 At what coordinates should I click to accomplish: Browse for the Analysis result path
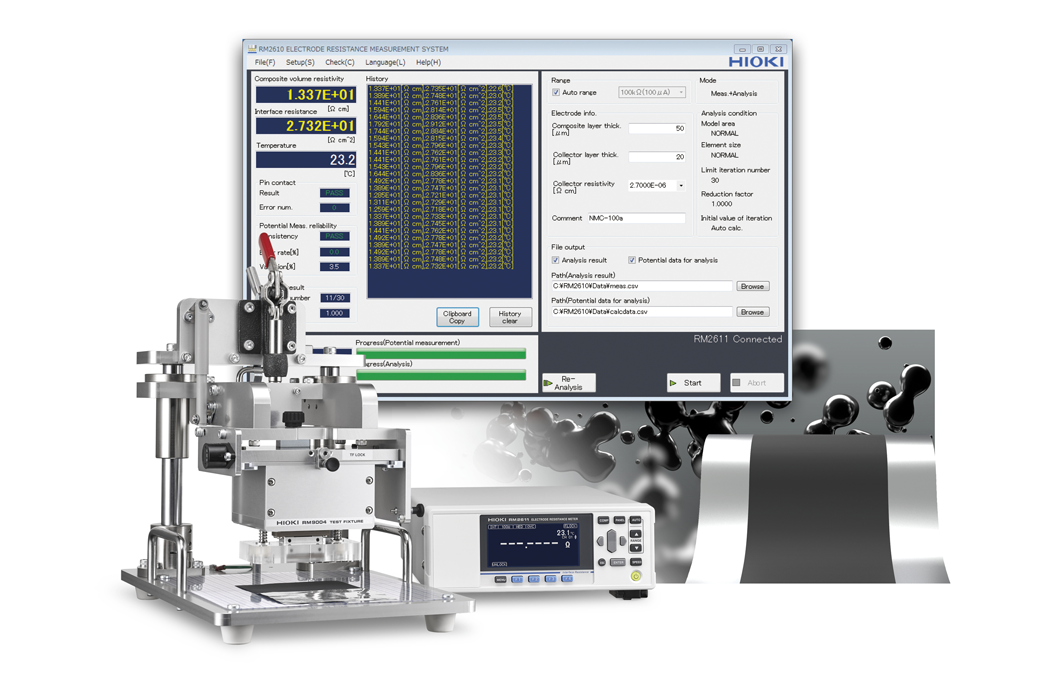tap(752, 285)
